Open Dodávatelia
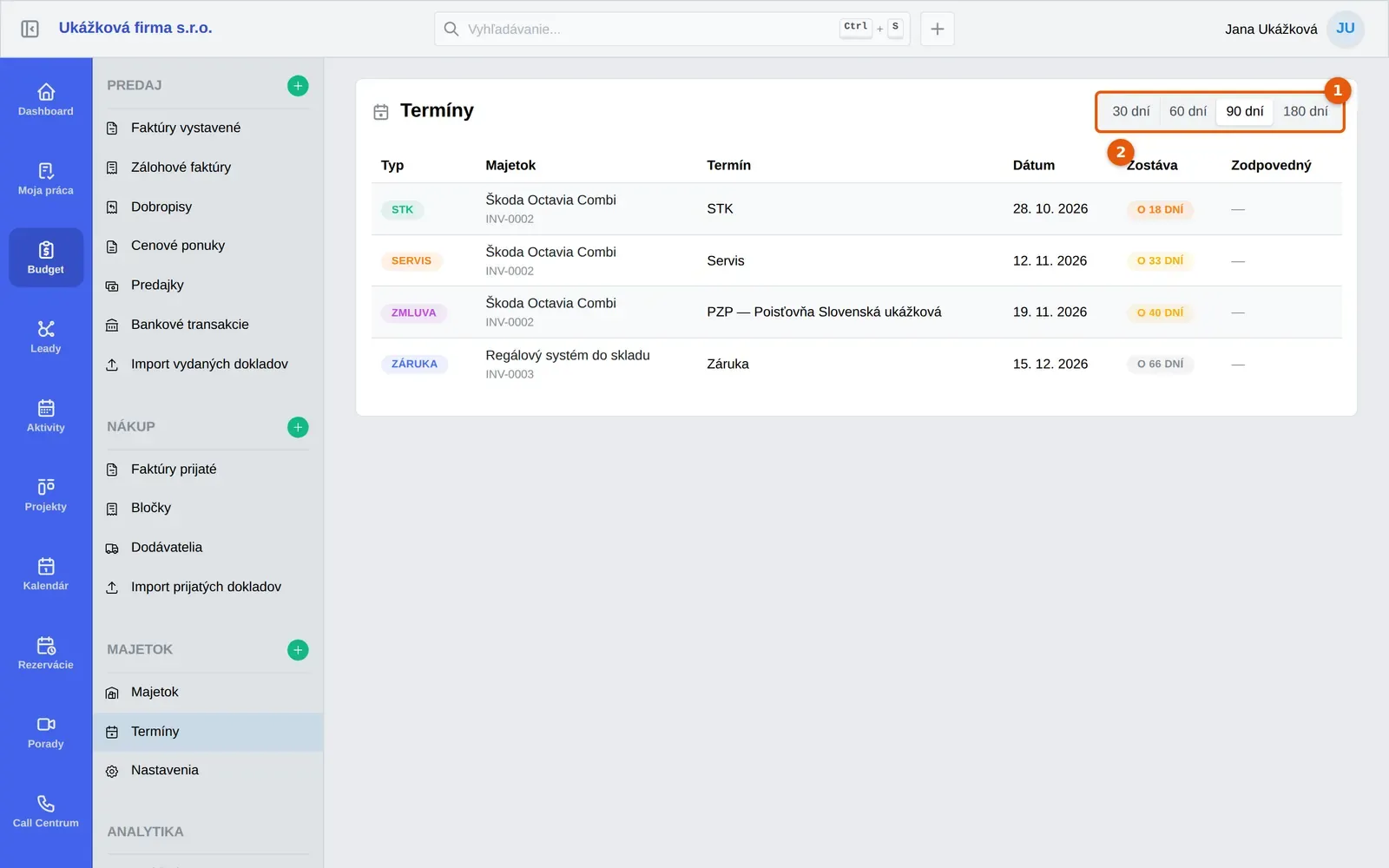 coord(208,548)
